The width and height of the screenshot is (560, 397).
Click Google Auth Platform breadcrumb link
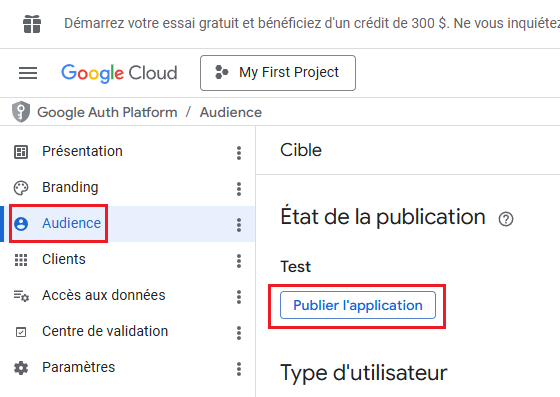107,112
